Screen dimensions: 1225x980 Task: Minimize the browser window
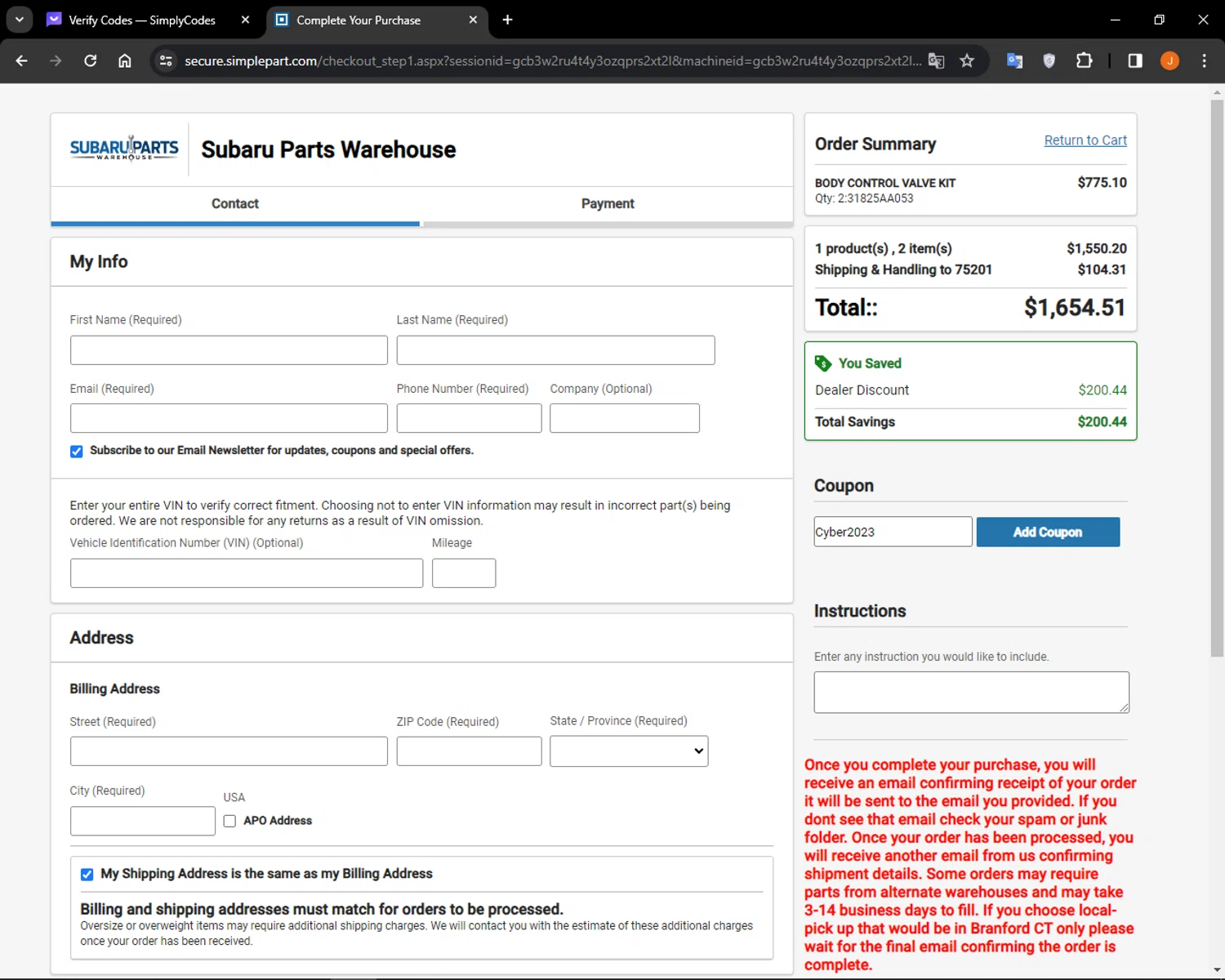tap(1115, 20)
